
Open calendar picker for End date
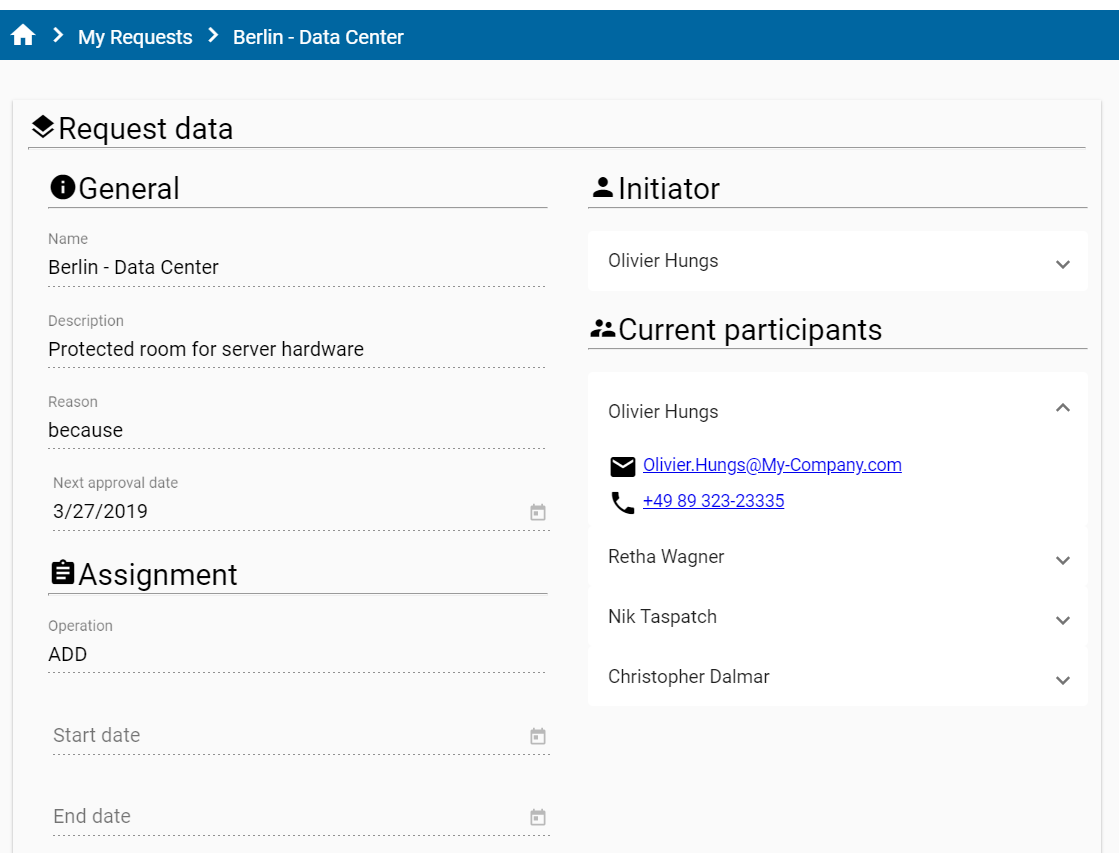pos(538,817)
